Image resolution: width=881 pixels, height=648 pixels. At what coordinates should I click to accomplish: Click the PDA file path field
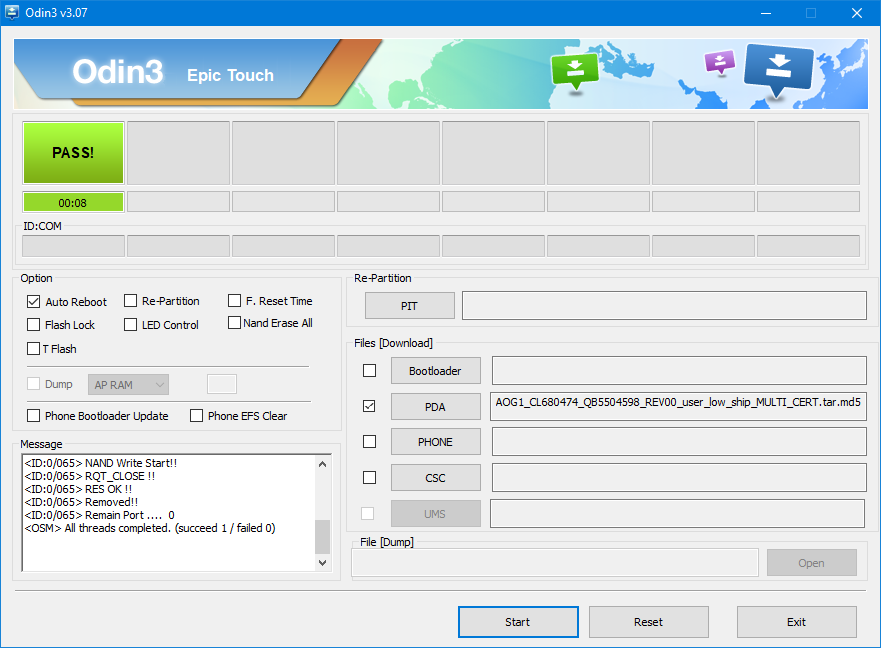point(678,406)
